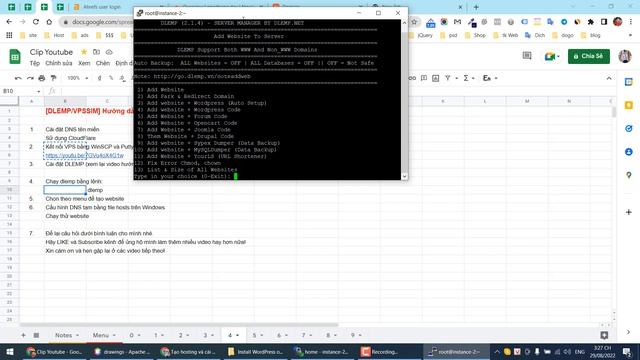Open the Chỉnh sửa menu
Screen dimensions: 640x360
(x=59, y=63)
